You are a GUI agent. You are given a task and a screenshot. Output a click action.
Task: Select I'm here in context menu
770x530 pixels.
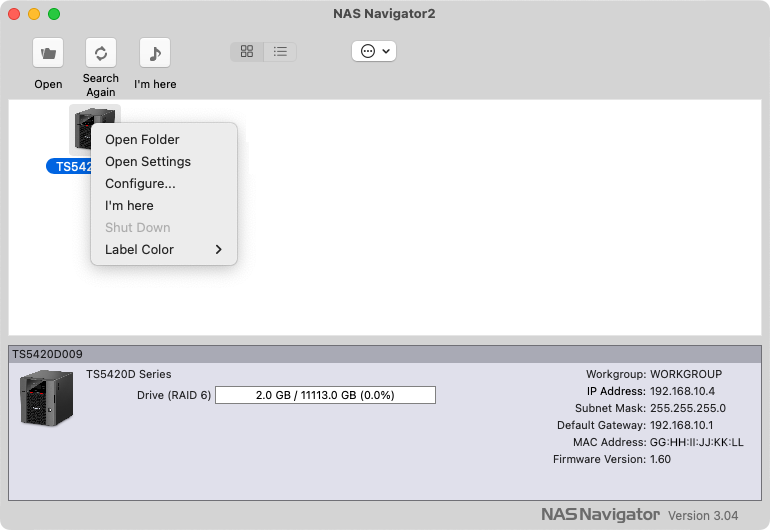coord(129,206)
